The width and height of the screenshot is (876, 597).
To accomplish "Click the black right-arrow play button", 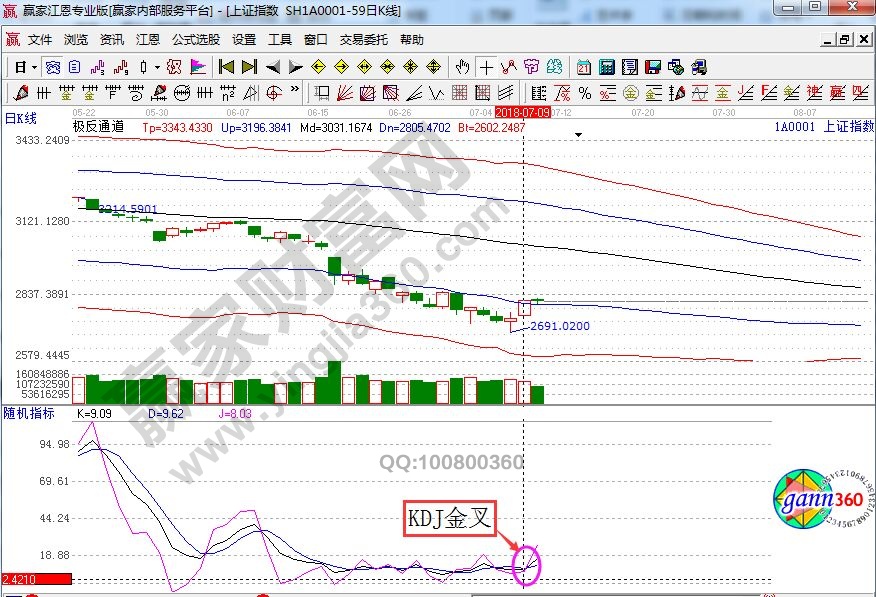I will point(295,67).
